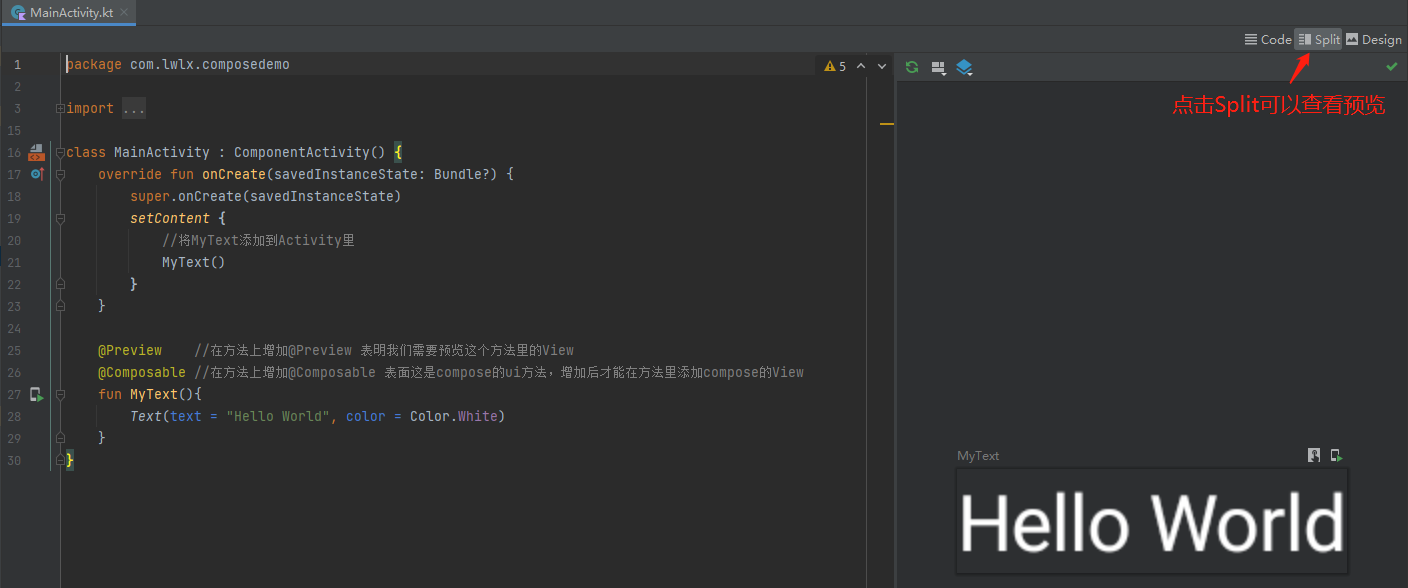Click the overriding method gutter icon
The image size is (1408, 588).
click(x=37, y=174)
